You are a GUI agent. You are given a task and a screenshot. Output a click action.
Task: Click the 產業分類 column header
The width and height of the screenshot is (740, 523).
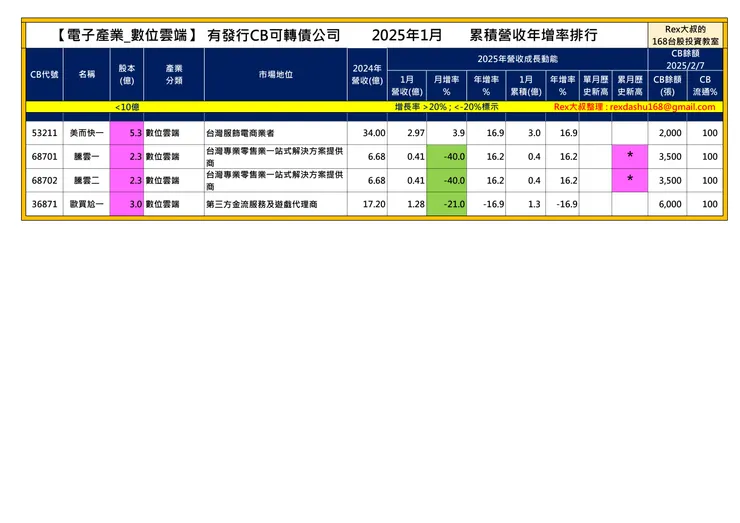pos(174,75)
